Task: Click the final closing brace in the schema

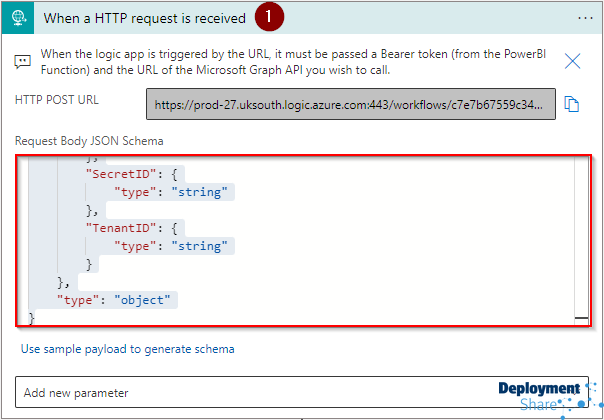Action: 32,317
